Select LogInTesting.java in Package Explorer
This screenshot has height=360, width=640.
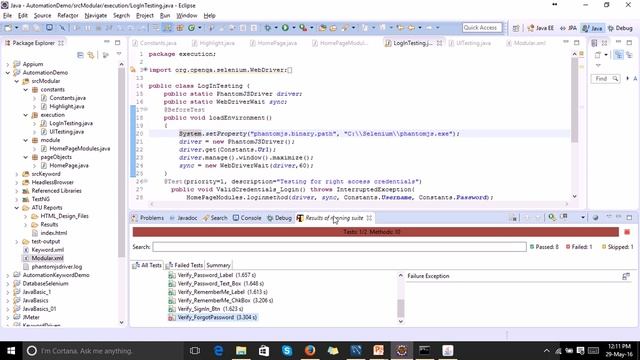point(71,123)
